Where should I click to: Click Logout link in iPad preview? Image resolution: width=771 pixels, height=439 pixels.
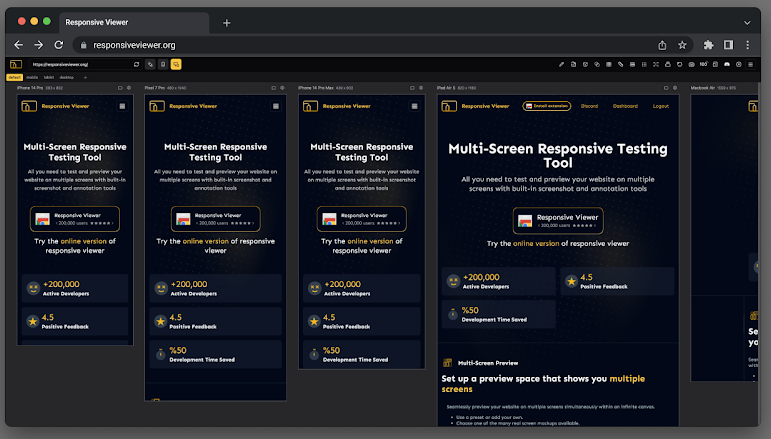tap(660, 106)
